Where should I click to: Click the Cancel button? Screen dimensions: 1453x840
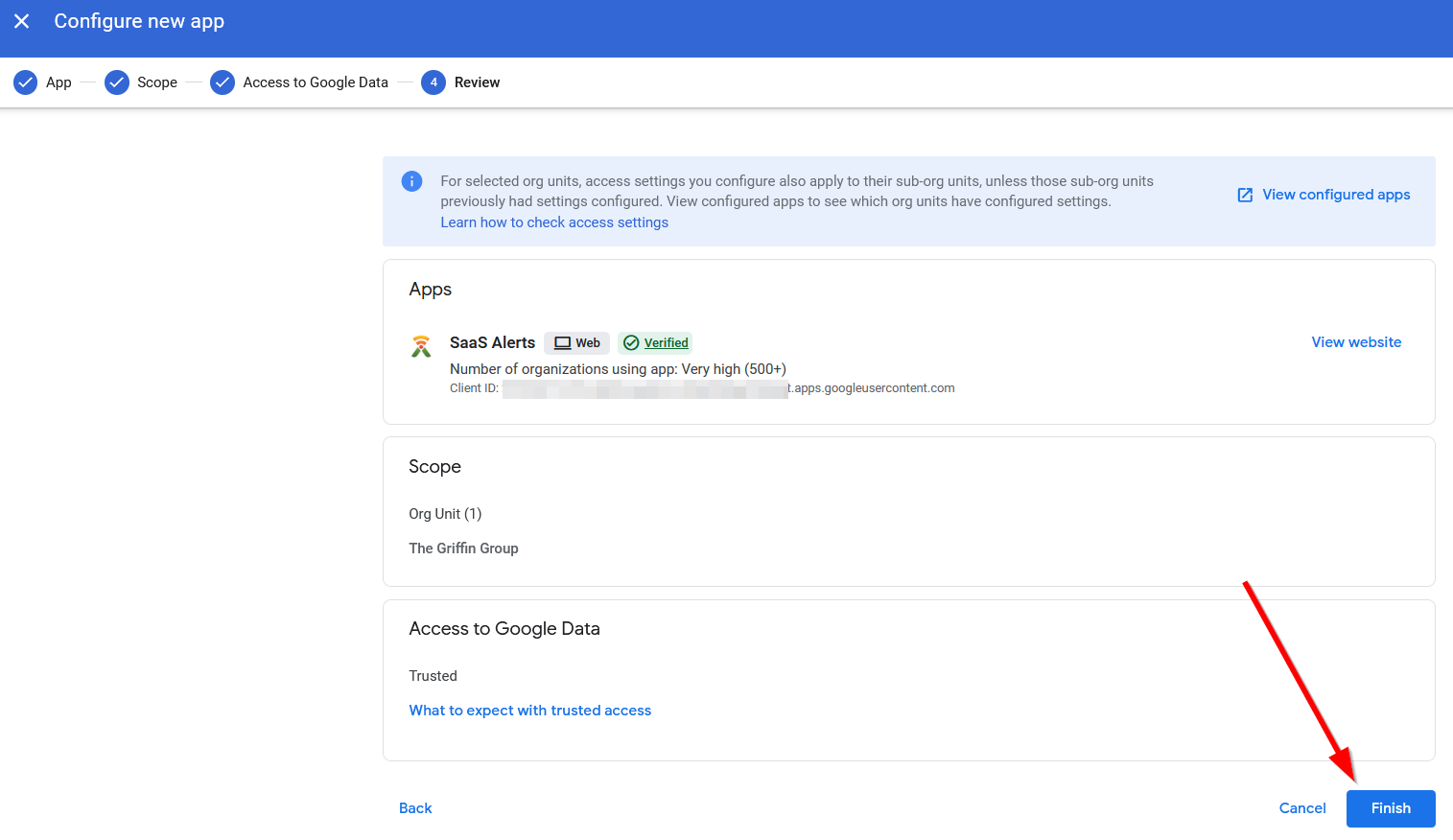[x=1302, y=808]
